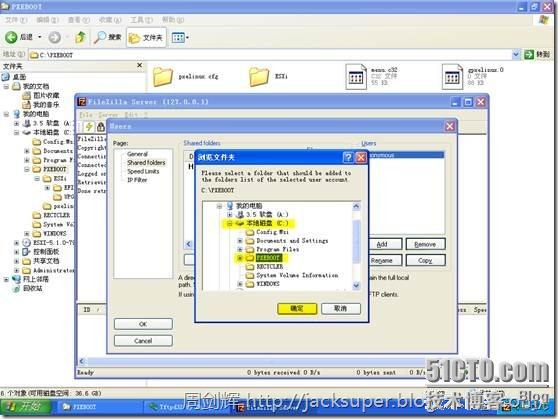Confirm with 确定 in browse folder dialog
Image resolution: width=558 pixels, height=419 pixels.
pos(297,308)
